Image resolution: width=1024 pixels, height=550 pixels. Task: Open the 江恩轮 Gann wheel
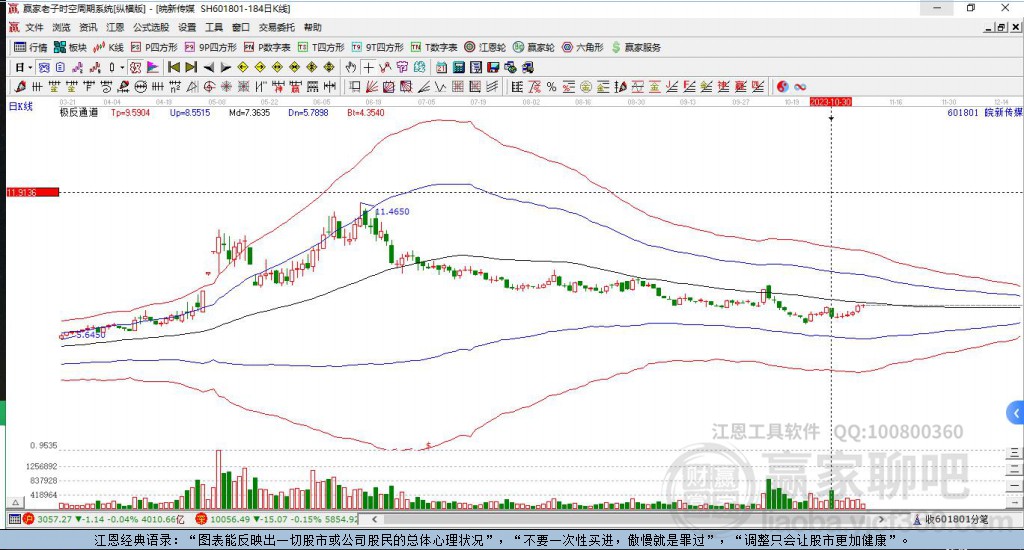point(485,47)
